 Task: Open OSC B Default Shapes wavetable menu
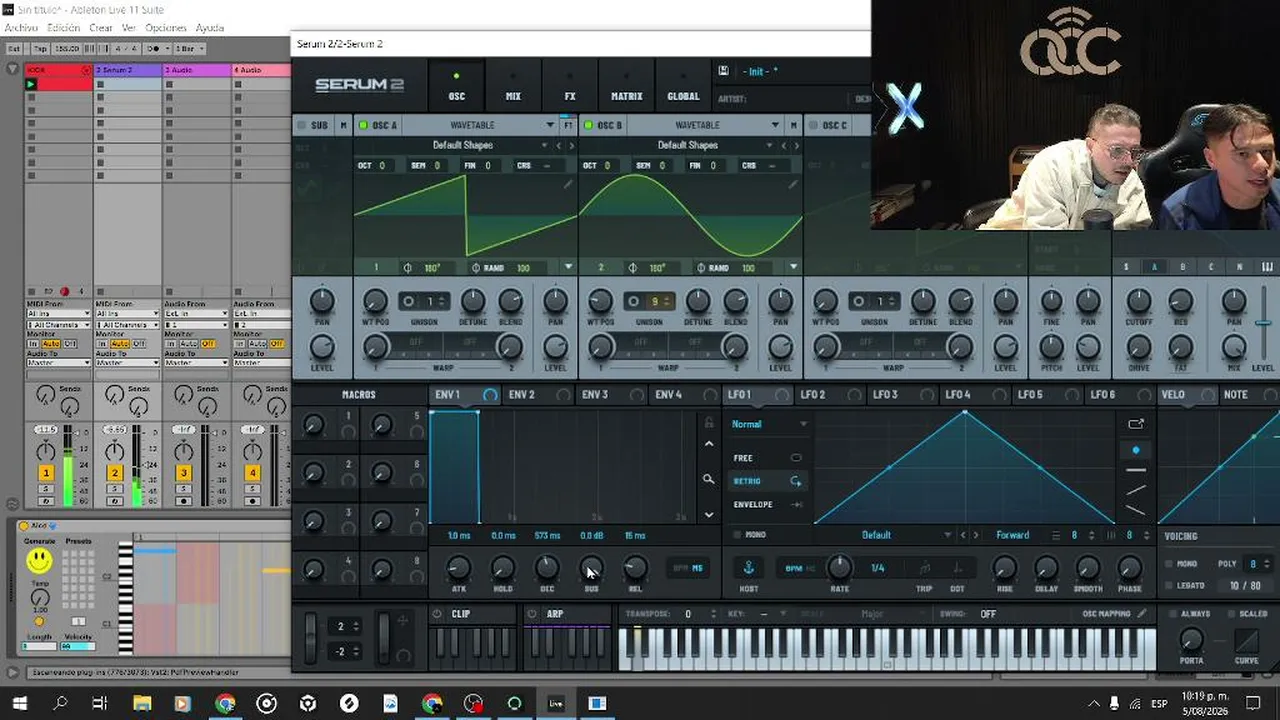pos(688,145)
